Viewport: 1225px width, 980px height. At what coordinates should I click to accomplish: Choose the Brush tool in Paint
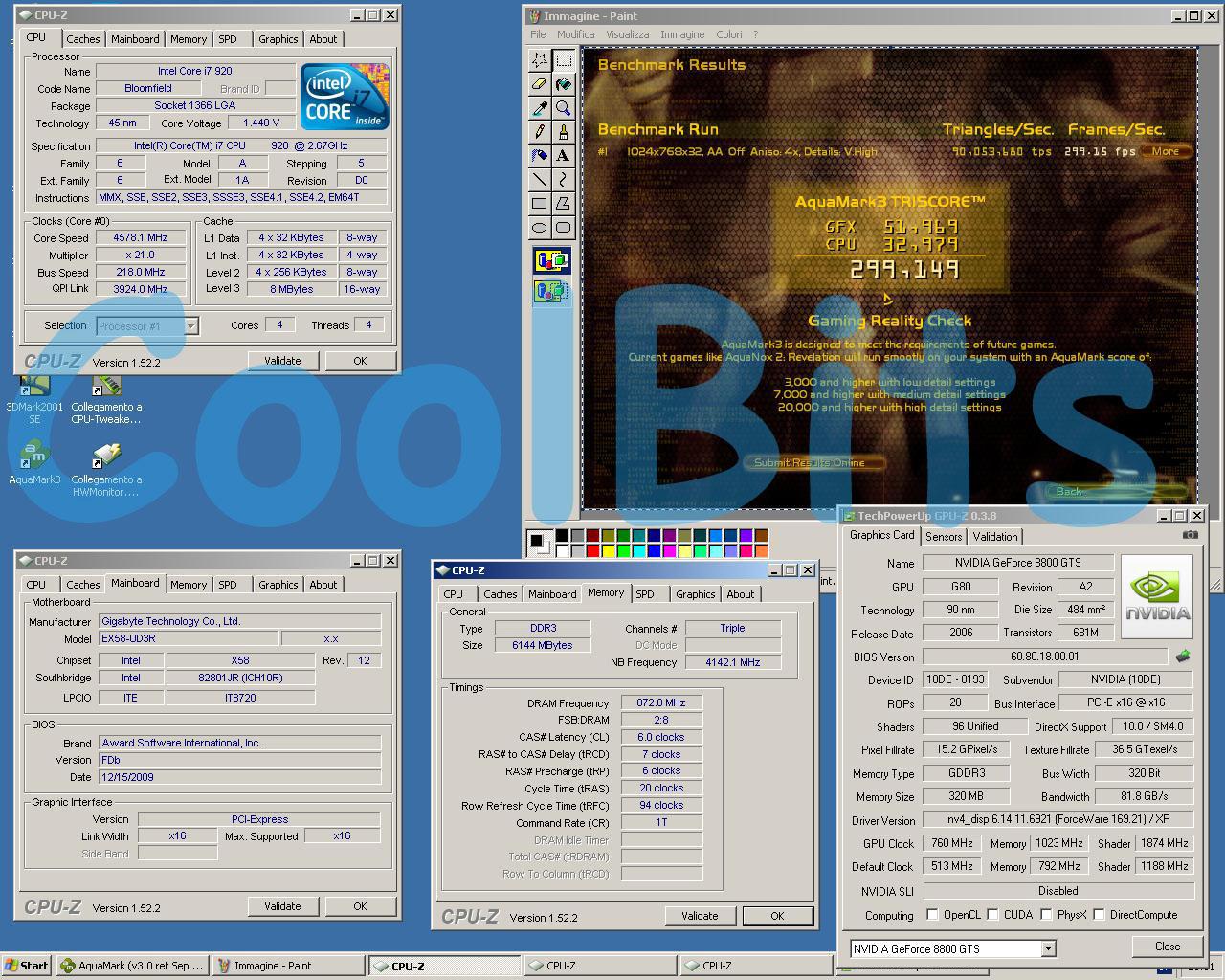pos(564,131)
